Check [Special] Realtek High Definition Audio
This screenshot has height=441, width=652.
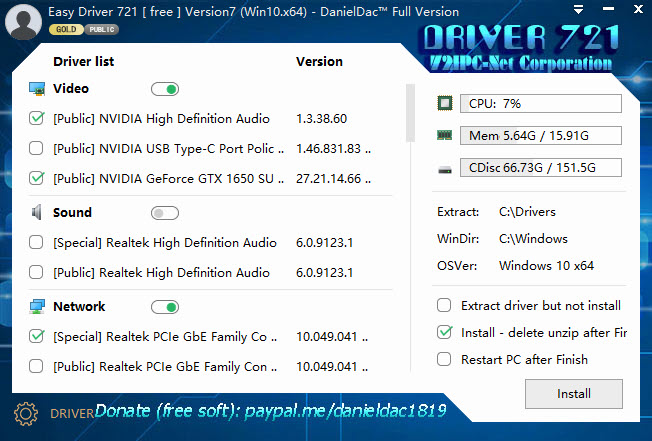coord(36,242)
